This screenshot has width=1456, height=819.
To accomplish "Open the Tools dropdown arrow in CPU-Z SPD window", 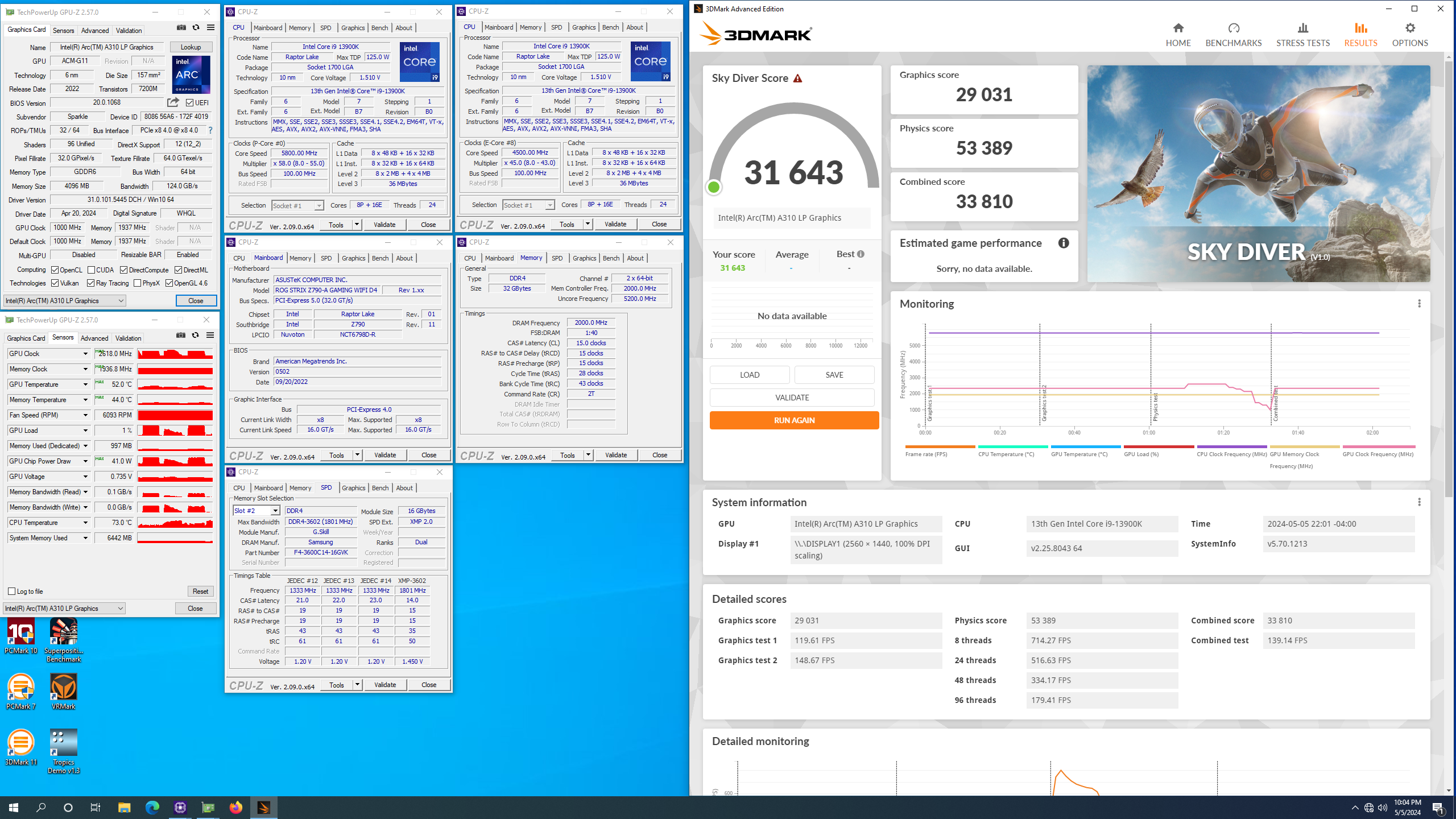I will [357, 685].
